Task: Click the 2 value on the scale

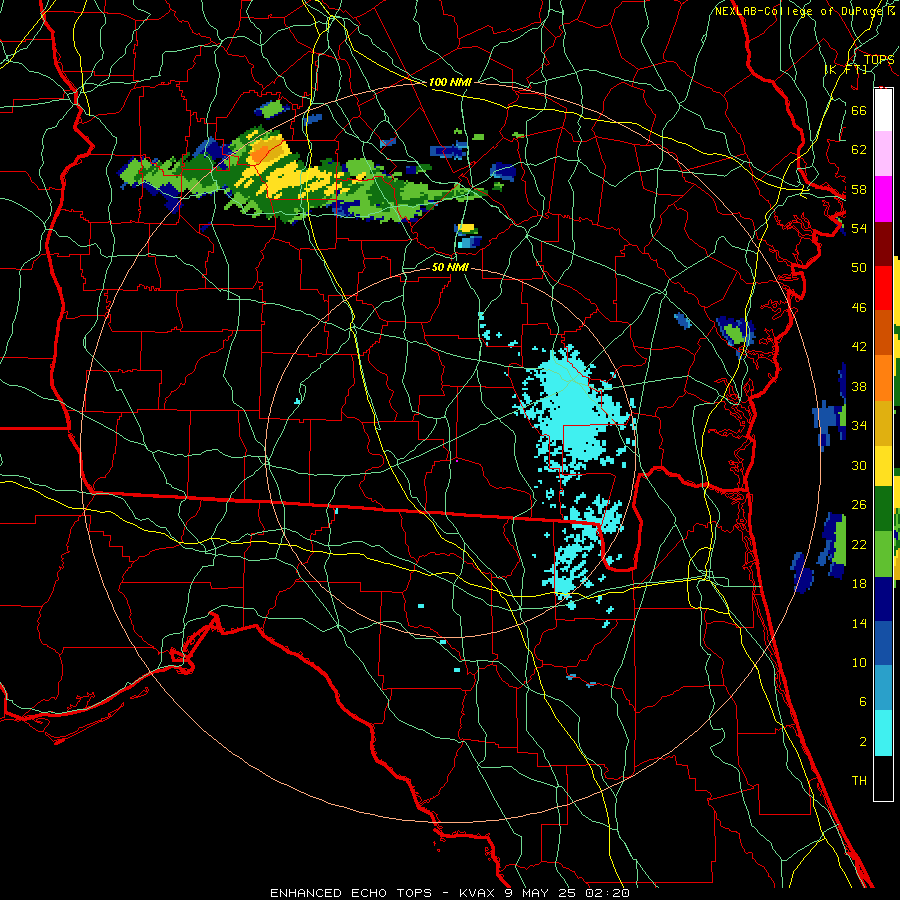Action: [x=862, y=742]
